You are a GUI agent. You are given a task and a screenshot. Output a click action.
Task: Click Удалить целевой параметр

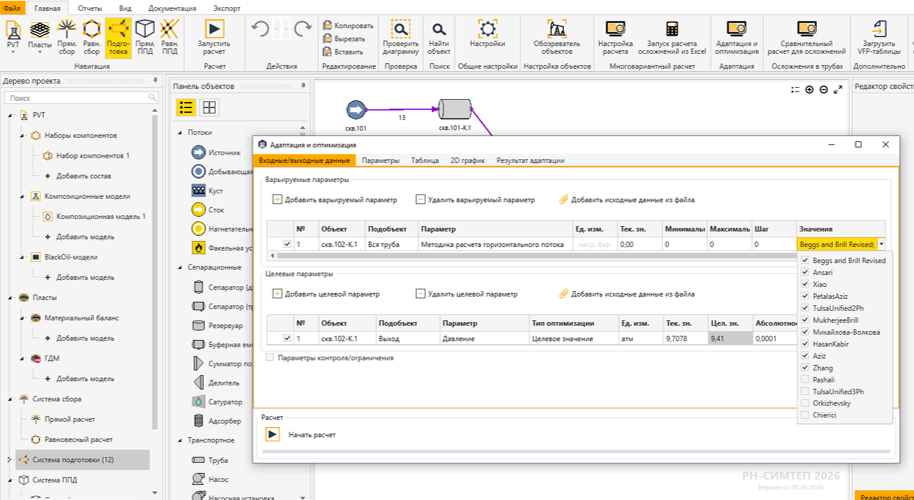pyautogui.click(x=467, y=294)
